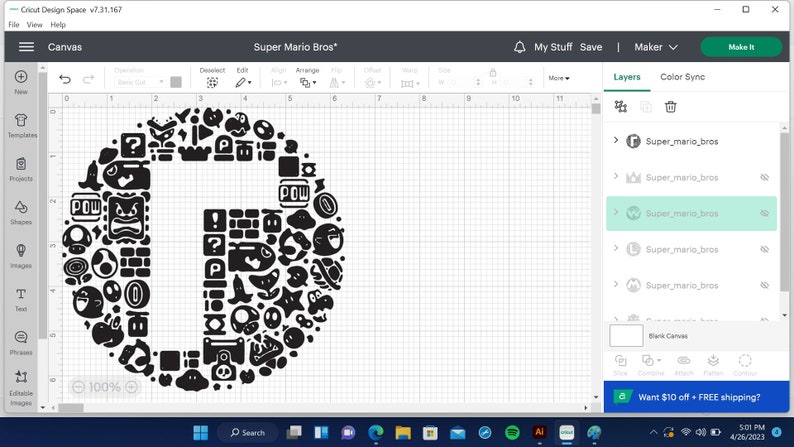Show the highlighted Super_mario_bros layer
Viewport: 794px width, 447px height.
tap(765, 213)
